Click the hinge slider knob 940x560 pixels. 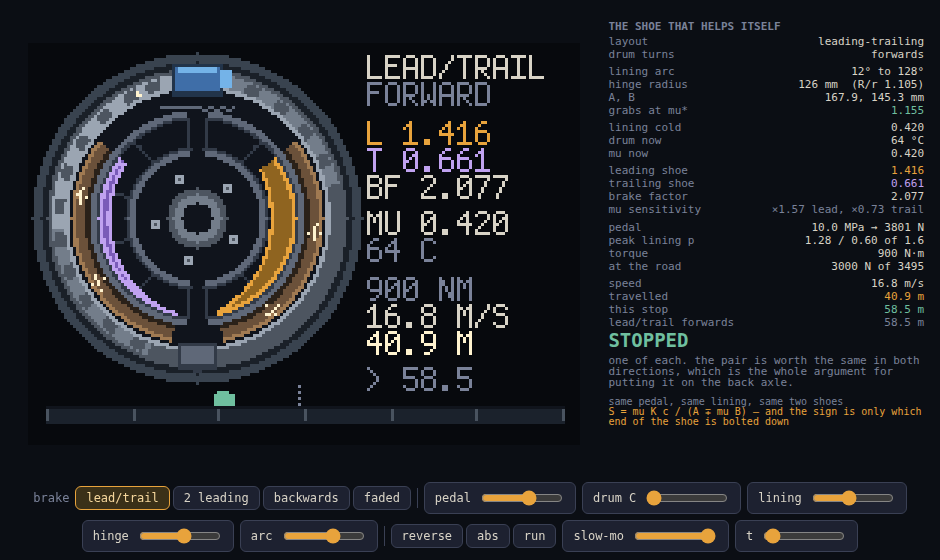click(x=184, y=535)
